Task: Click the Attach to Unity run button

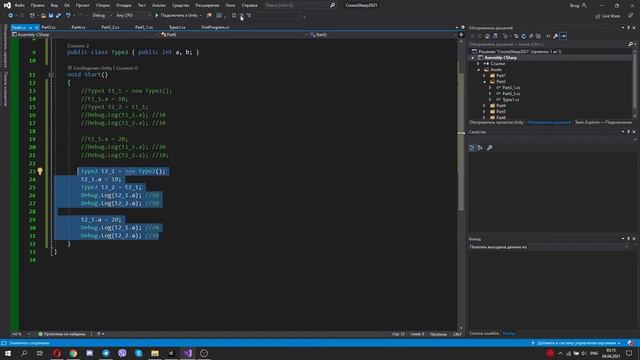Action: (x=177, y=16)
